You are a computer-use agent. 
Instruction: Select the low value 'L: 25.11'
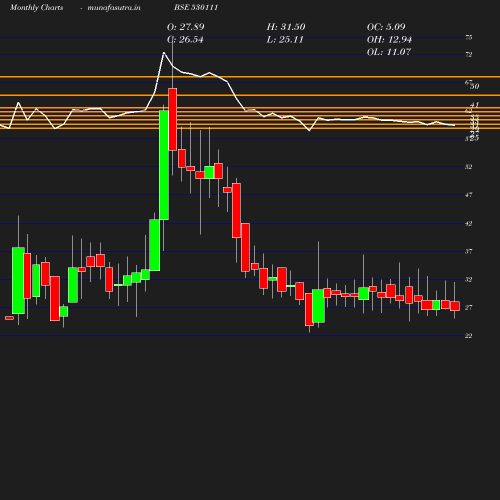(x=285, y=39)
